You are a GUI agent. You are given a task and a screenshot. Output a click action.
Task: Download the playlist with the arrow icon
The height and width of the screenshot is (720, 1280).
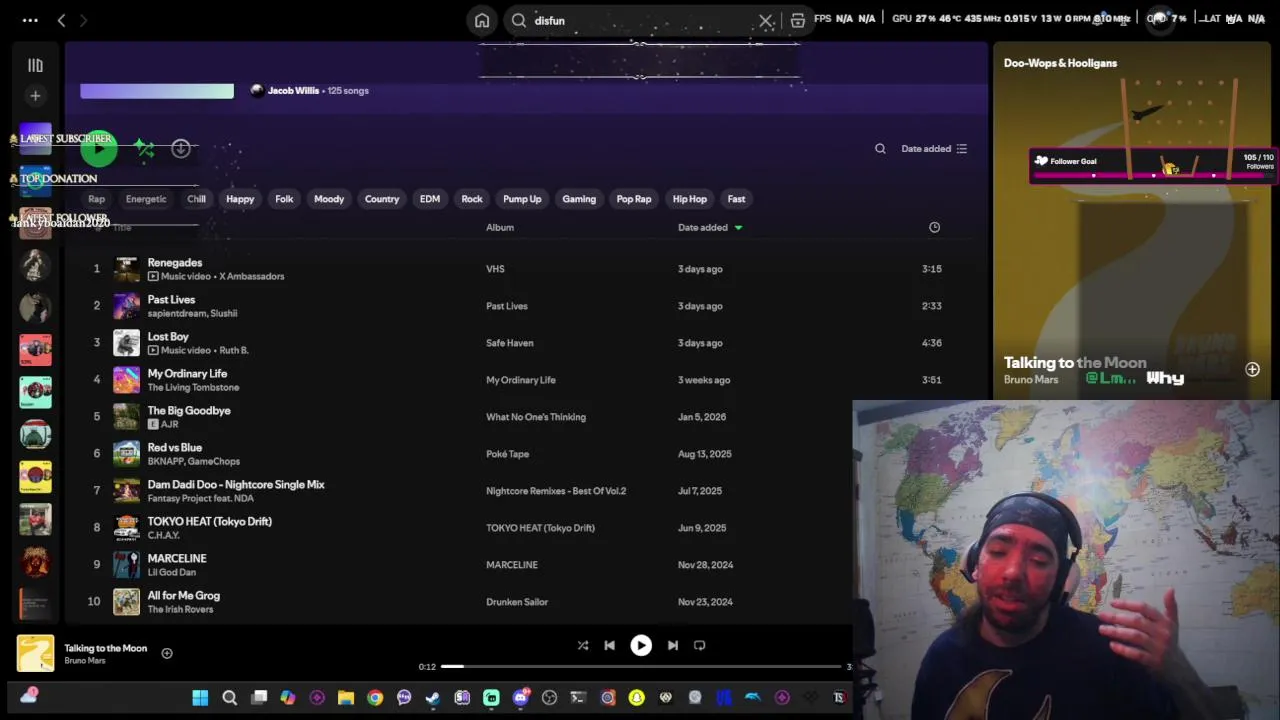point(181,149)
